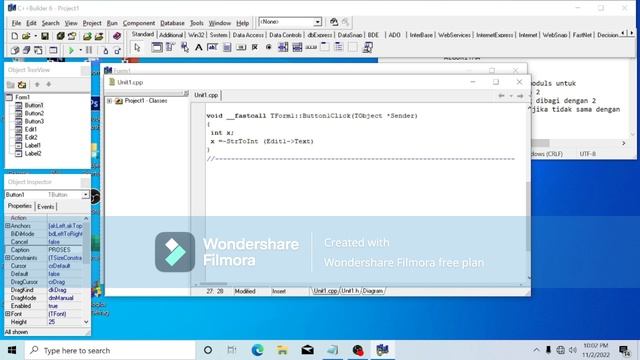Switch to the Events tab in Object Inspector

(46, 207)
